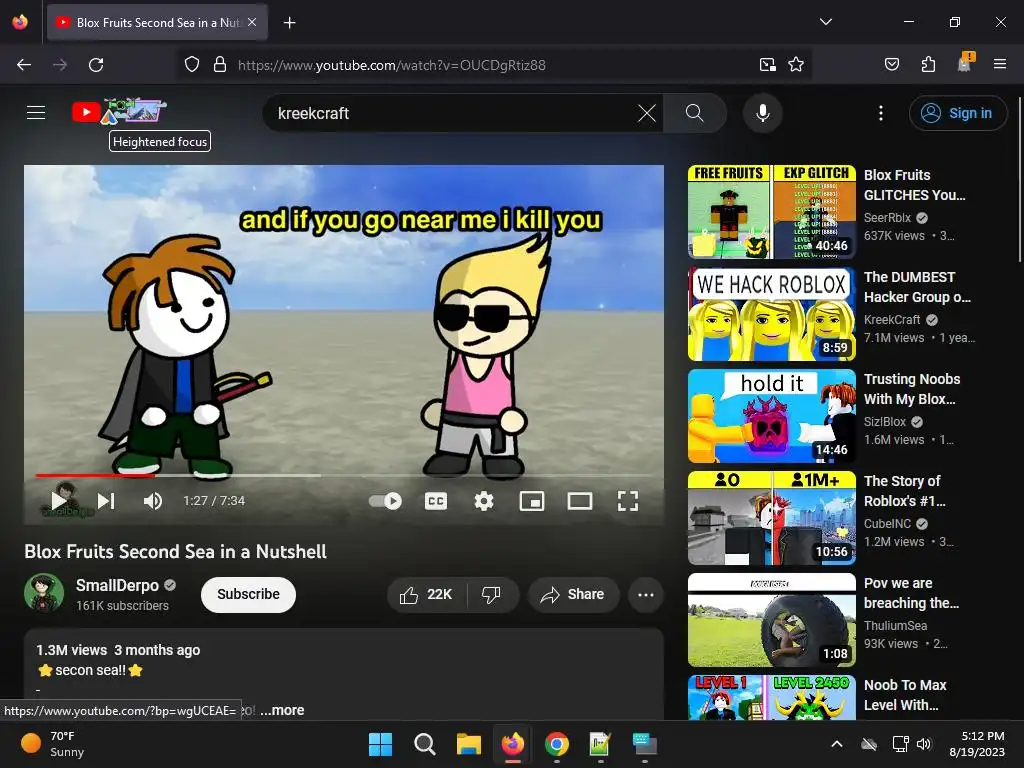This screenshot has height=768, width=1024.
Task: List all tabs with the chevron
Action: coord(825,22)
